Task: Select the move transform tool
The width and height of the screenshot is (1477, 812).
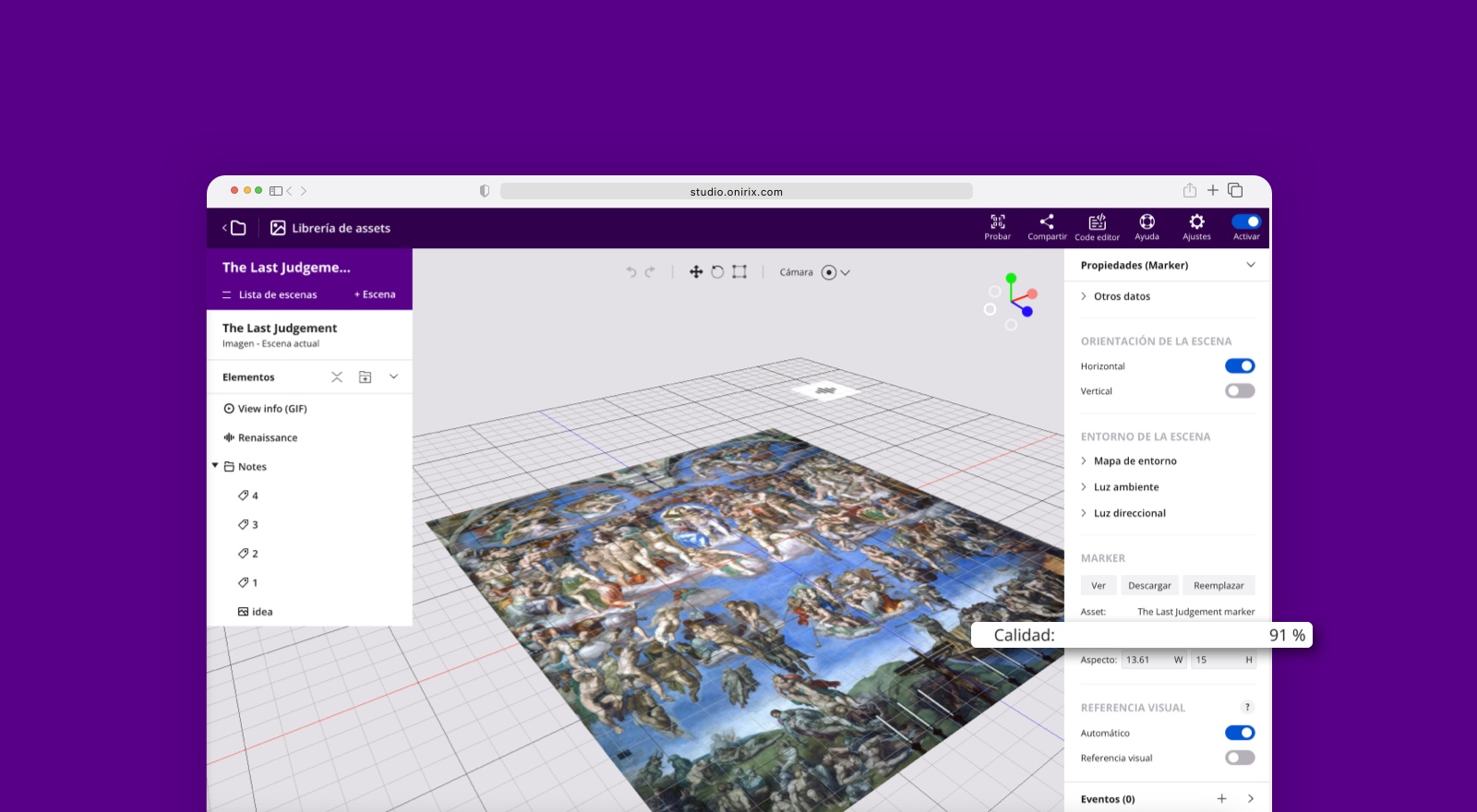Action: pos(696,272)
